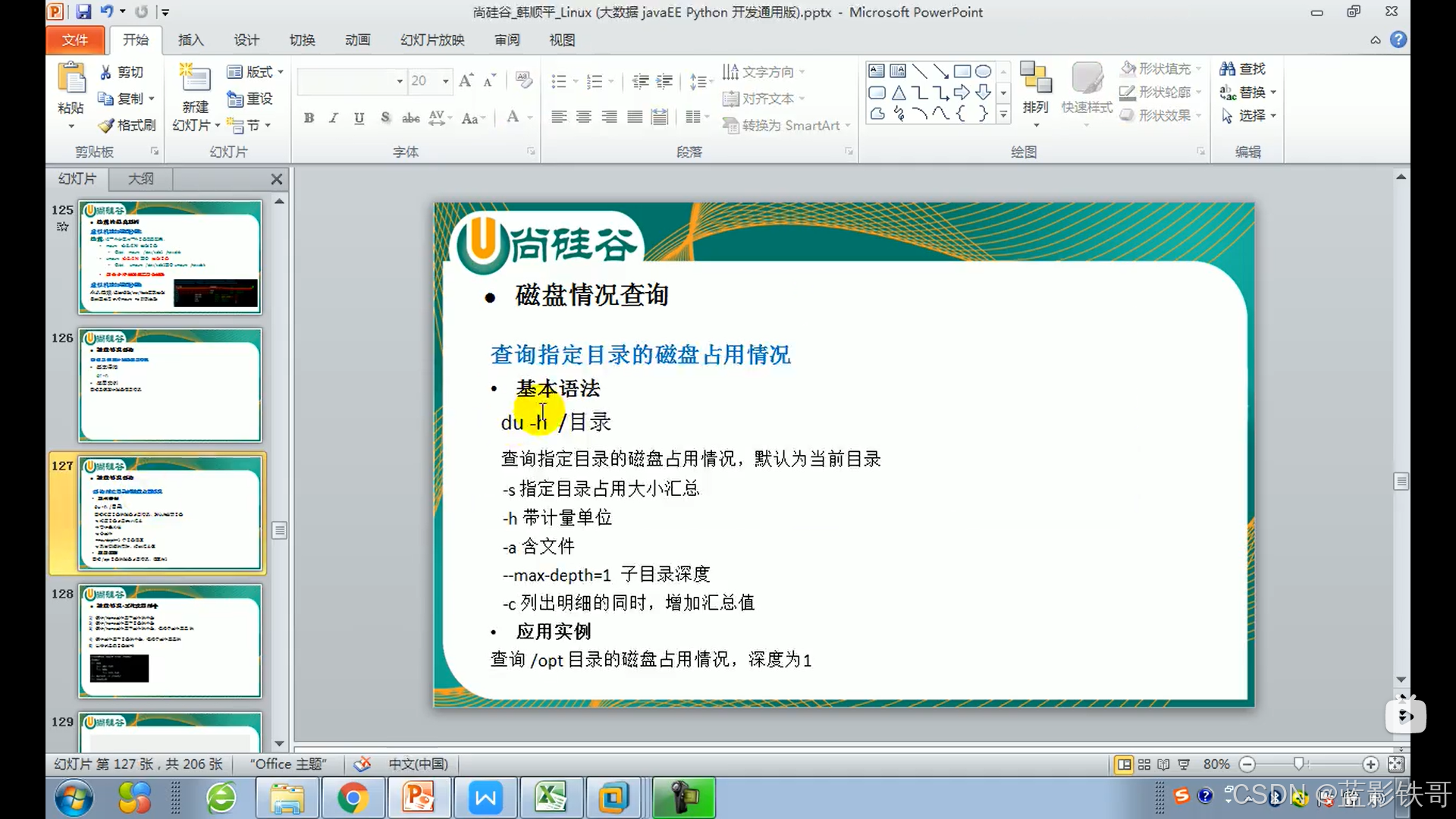This screenshot has height=819, width=1456.
Task: Click the New Slide icon
Action: 195,79
